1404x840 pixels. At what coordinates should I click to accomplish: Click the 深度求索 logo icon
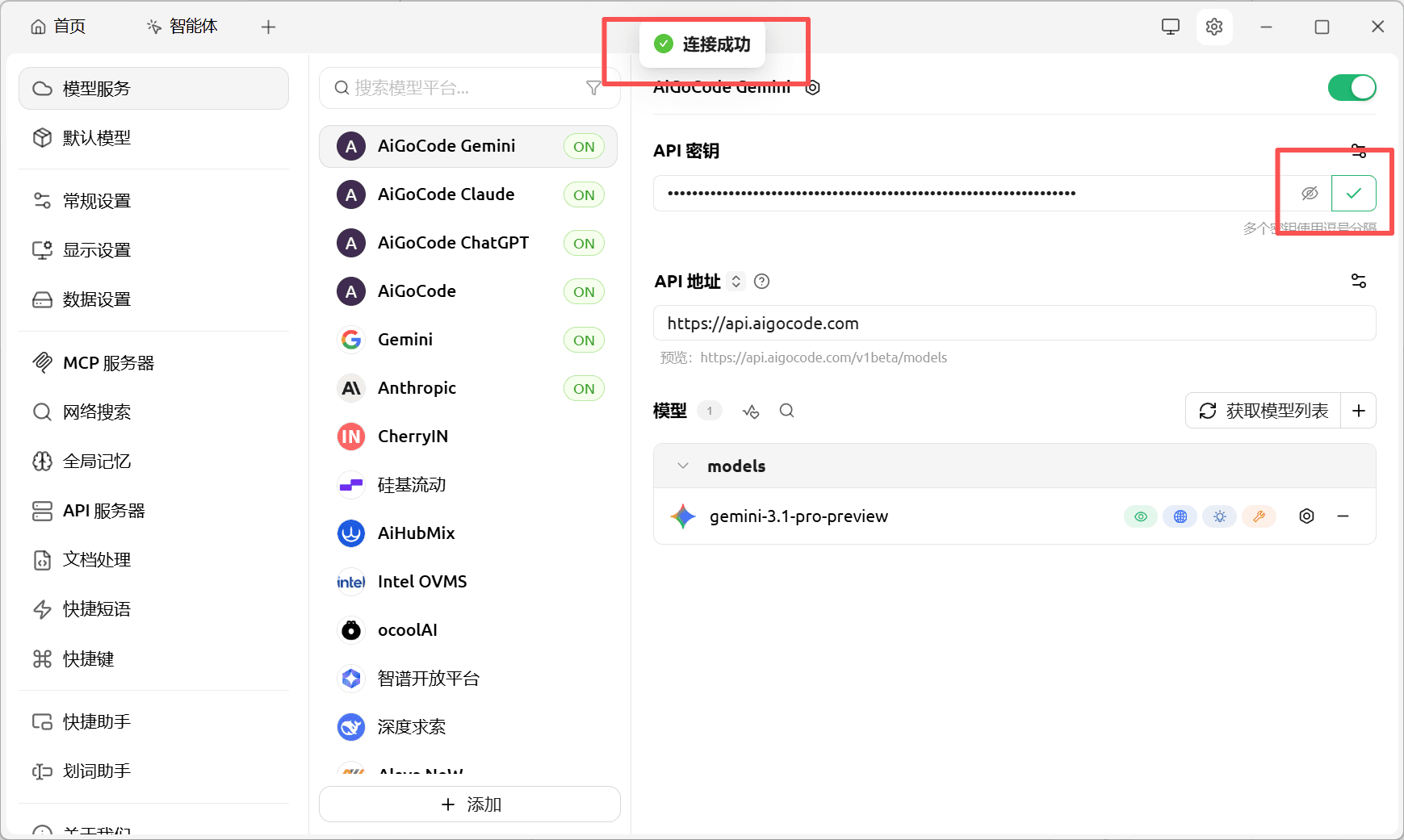coord(351,727)
